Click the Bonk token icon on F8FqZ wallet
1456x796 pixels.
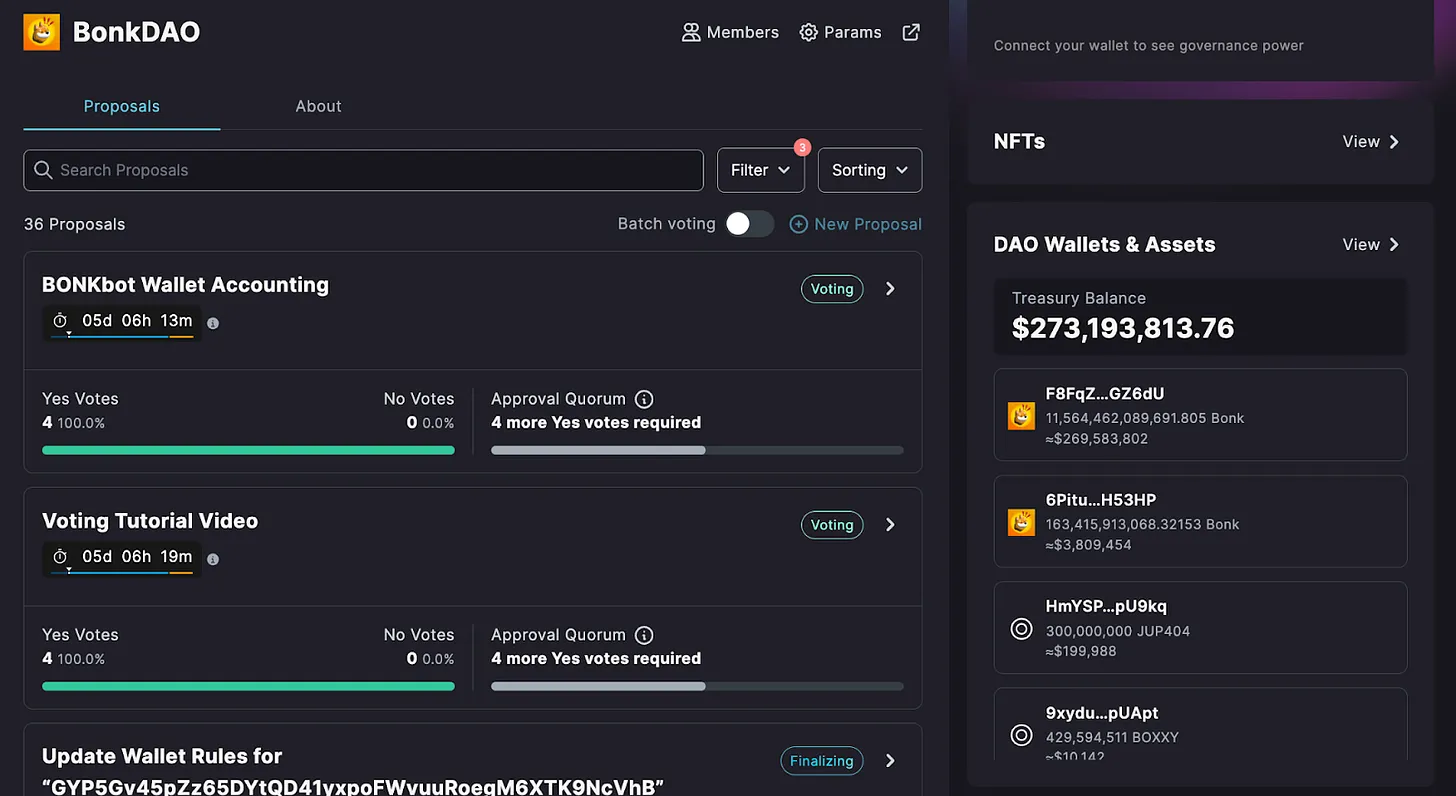1021,415
